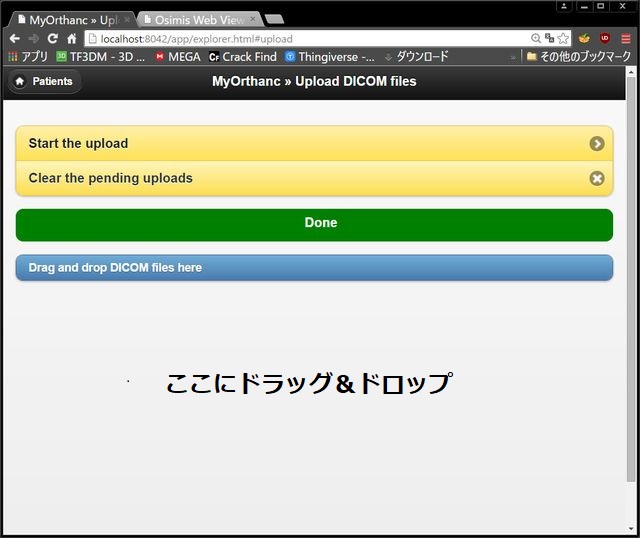Open ダウンロード bookmark
This screenshot has height=538, width=640.
coord(416,57)
